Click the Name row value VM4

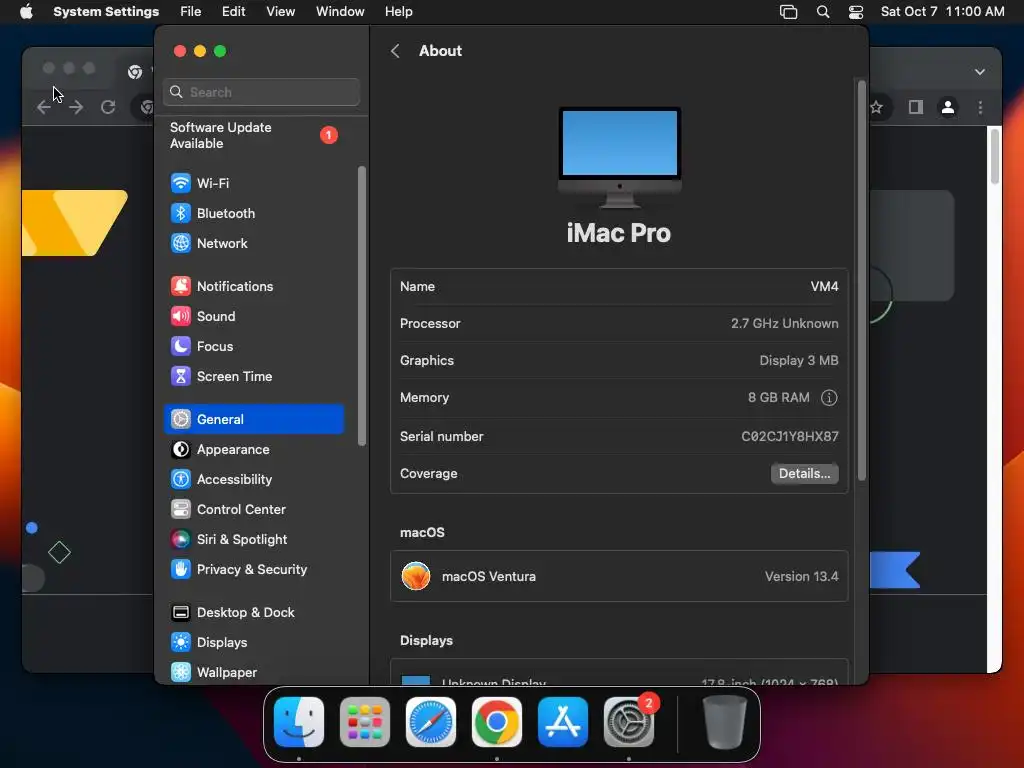pos(824,287)
